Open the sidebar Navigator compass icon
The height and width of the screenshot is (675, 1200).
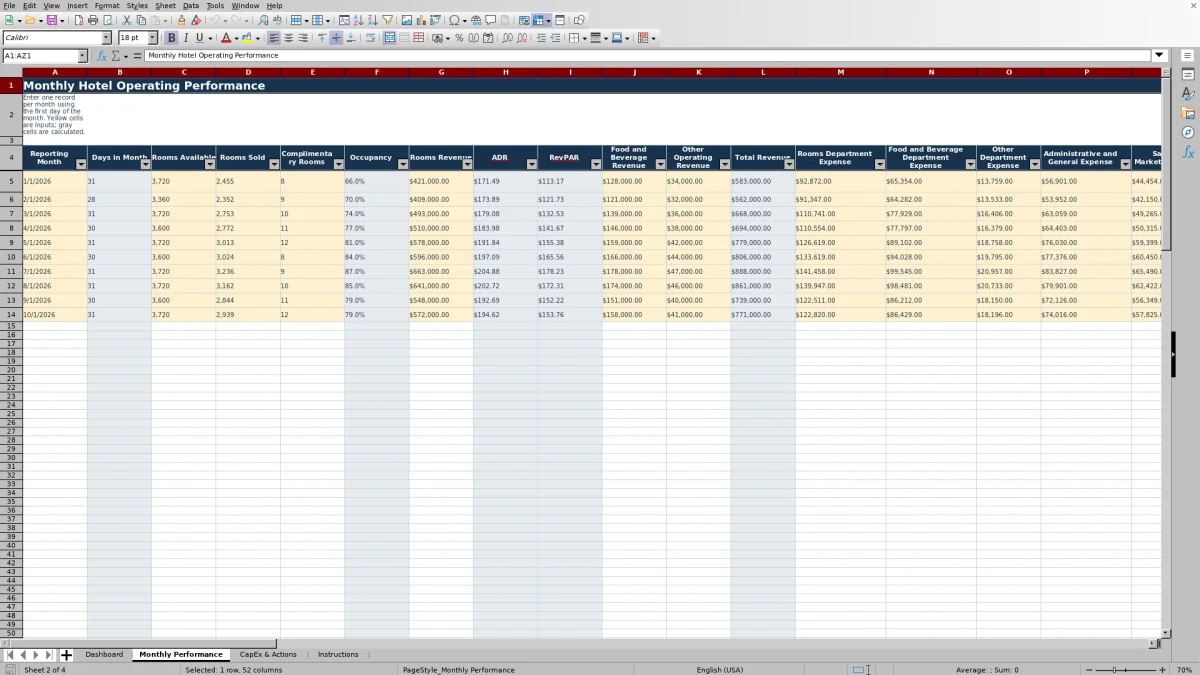(1188, 132)
